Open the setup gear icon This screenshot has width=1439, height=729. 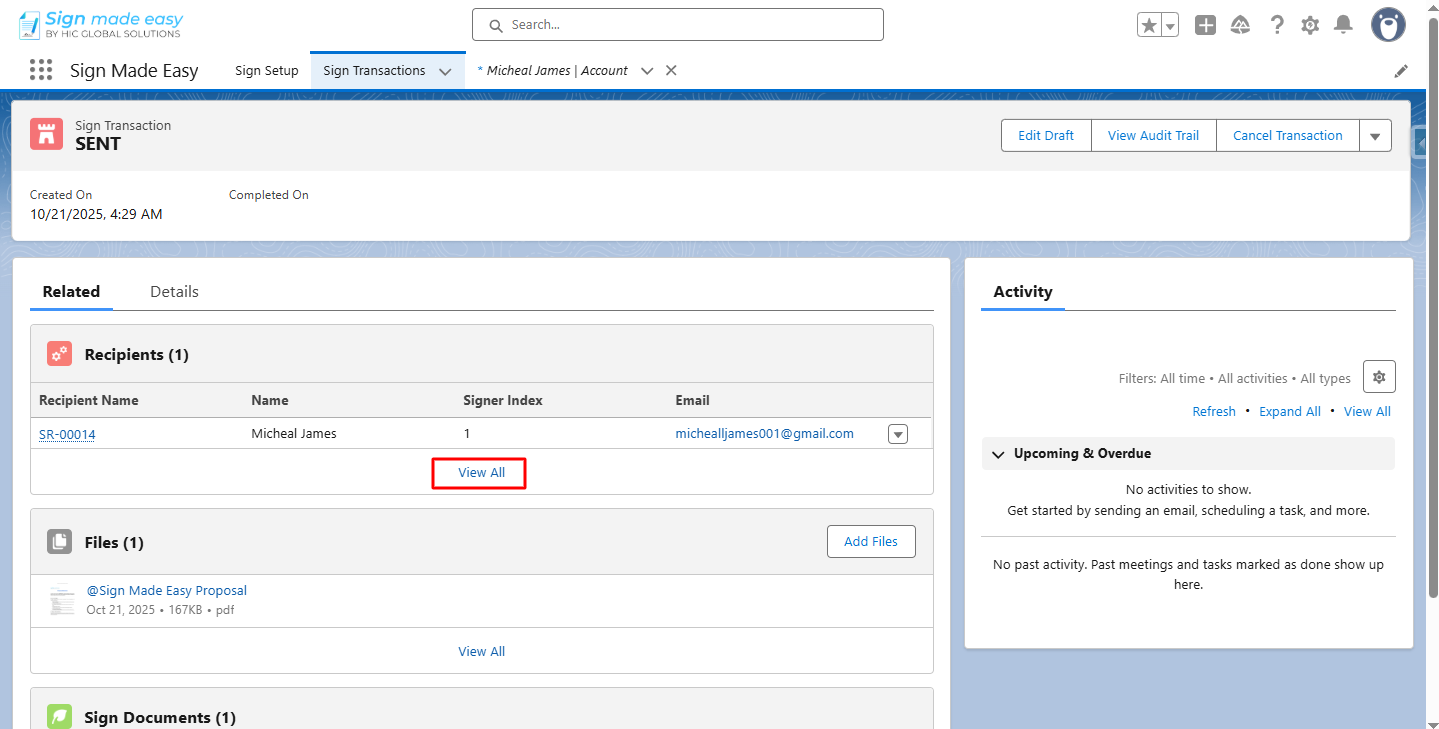click(1310, 25)
